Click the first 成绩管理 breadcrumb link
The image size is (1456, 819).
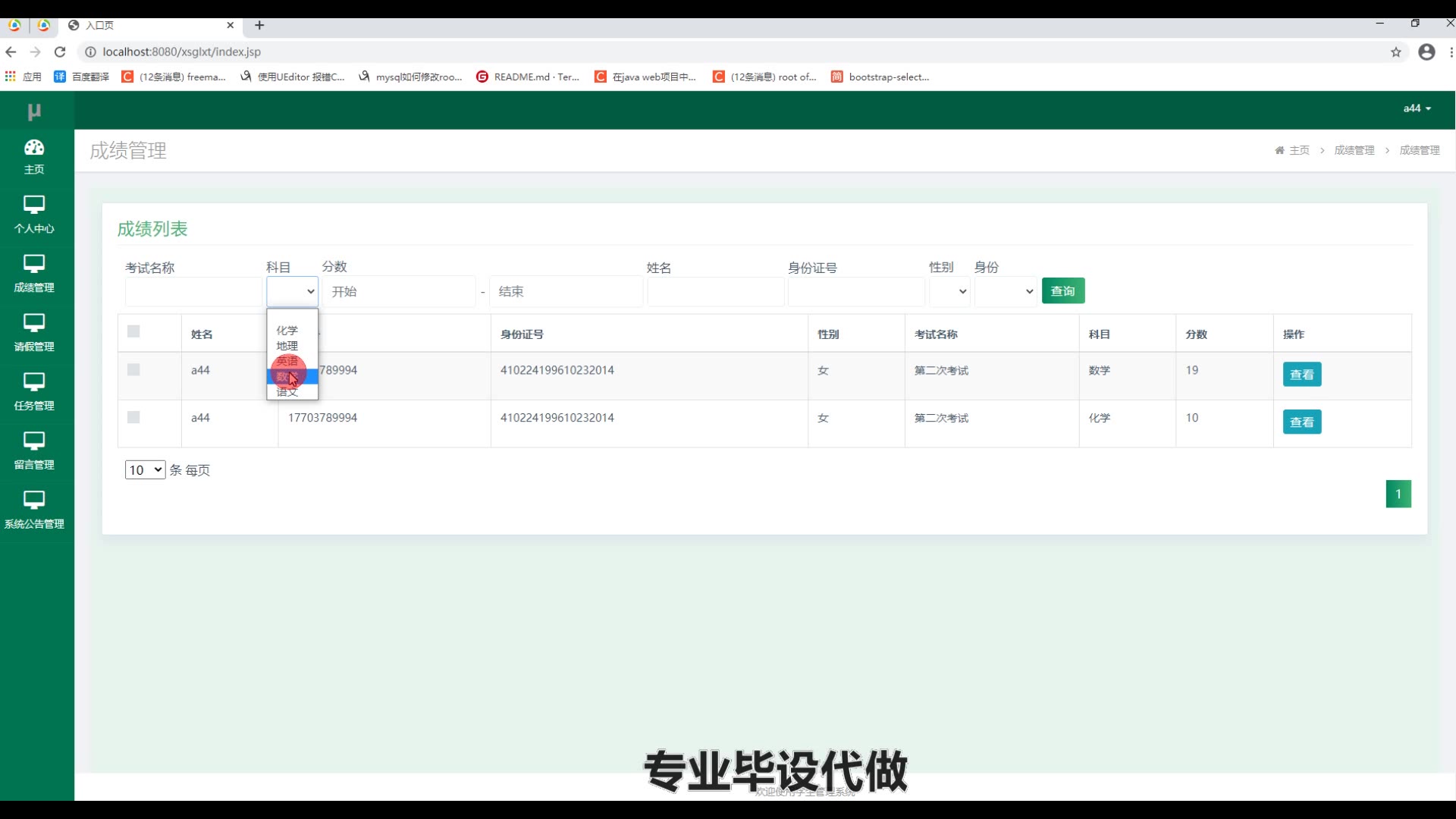point(1354,150)
